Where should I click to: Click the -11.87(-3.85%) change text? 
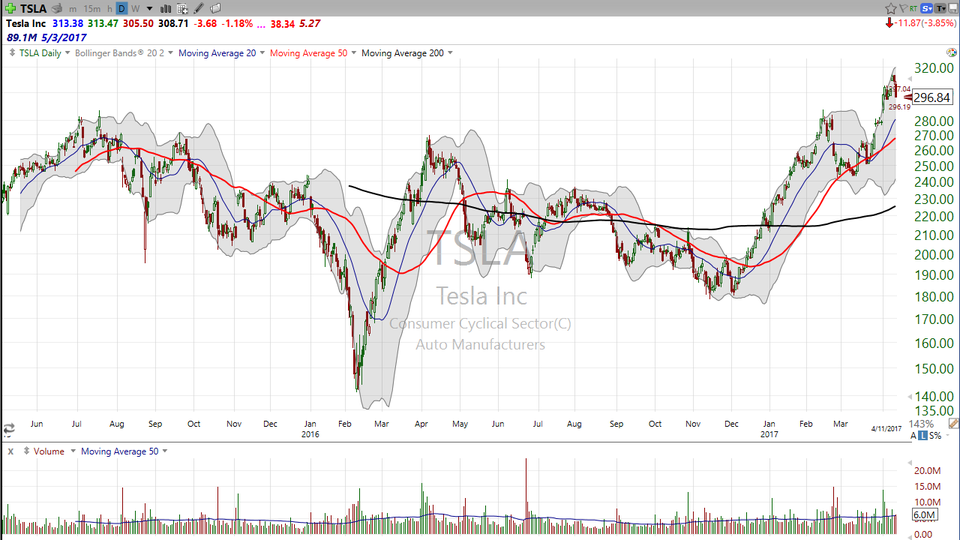pos(925,23)
